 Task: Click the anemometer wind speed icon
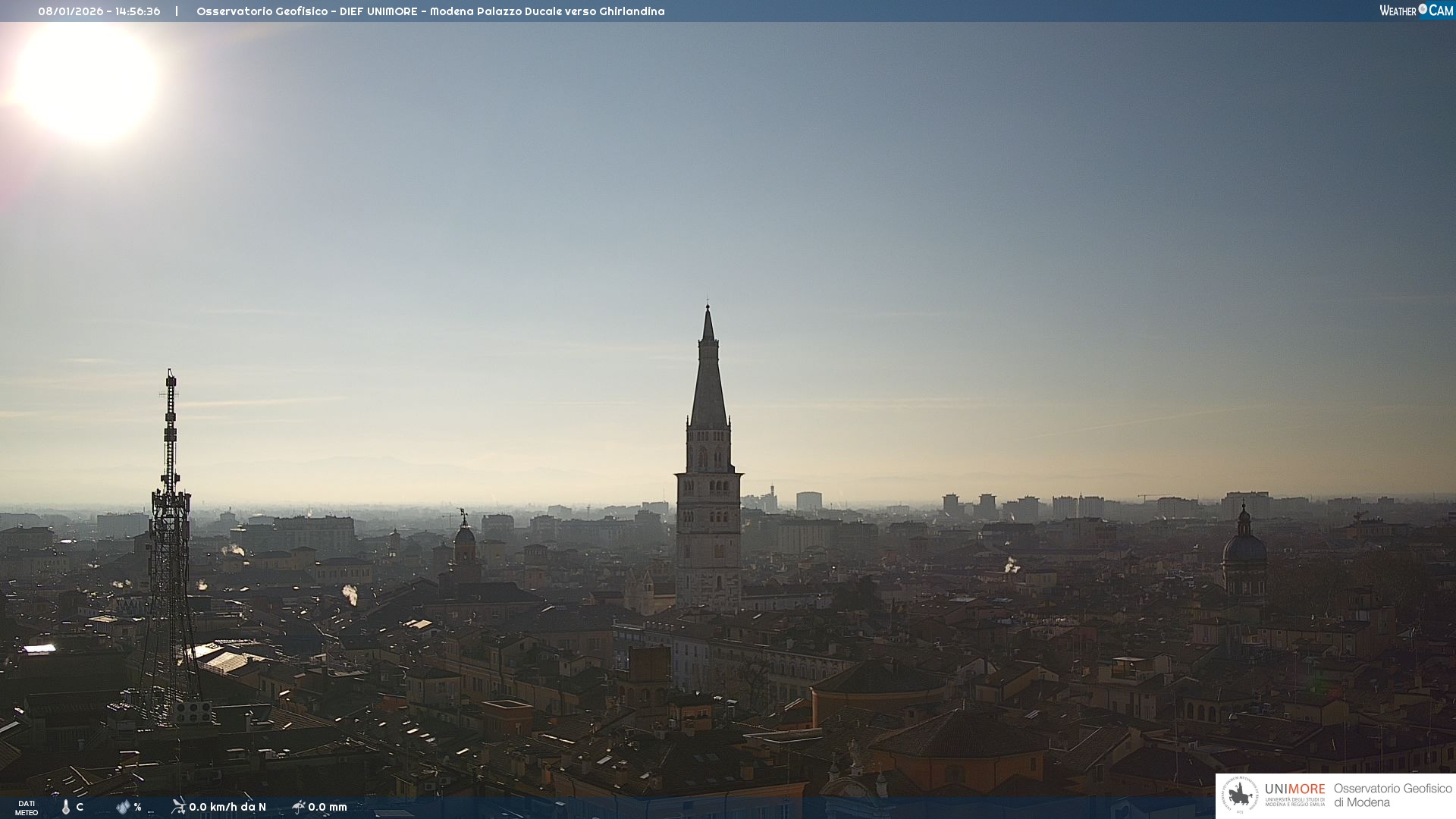pyautogui.click(x=178, y=806)
